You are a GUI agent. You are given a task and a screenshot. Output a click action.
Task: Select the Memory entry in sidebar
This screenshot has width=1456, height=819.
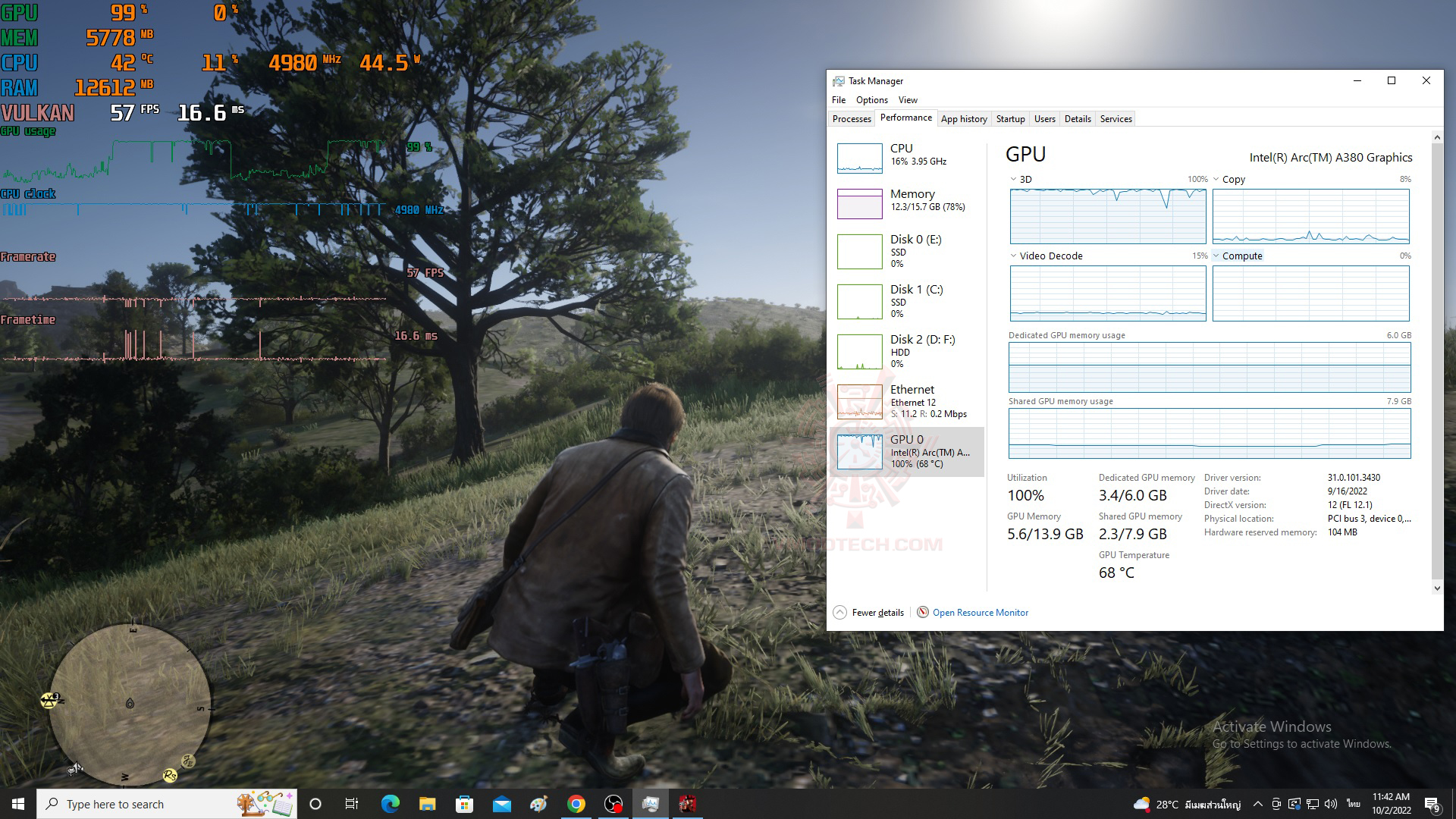point(912,200)
